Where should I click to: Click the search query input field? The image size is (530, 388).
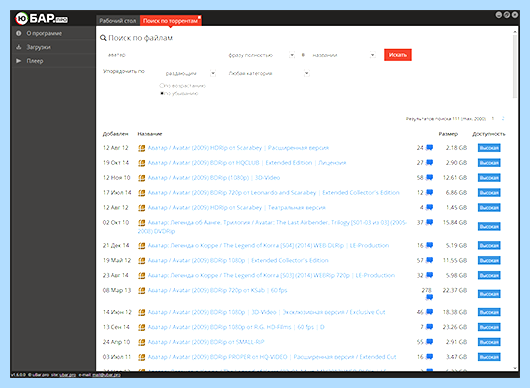(164, 55)
